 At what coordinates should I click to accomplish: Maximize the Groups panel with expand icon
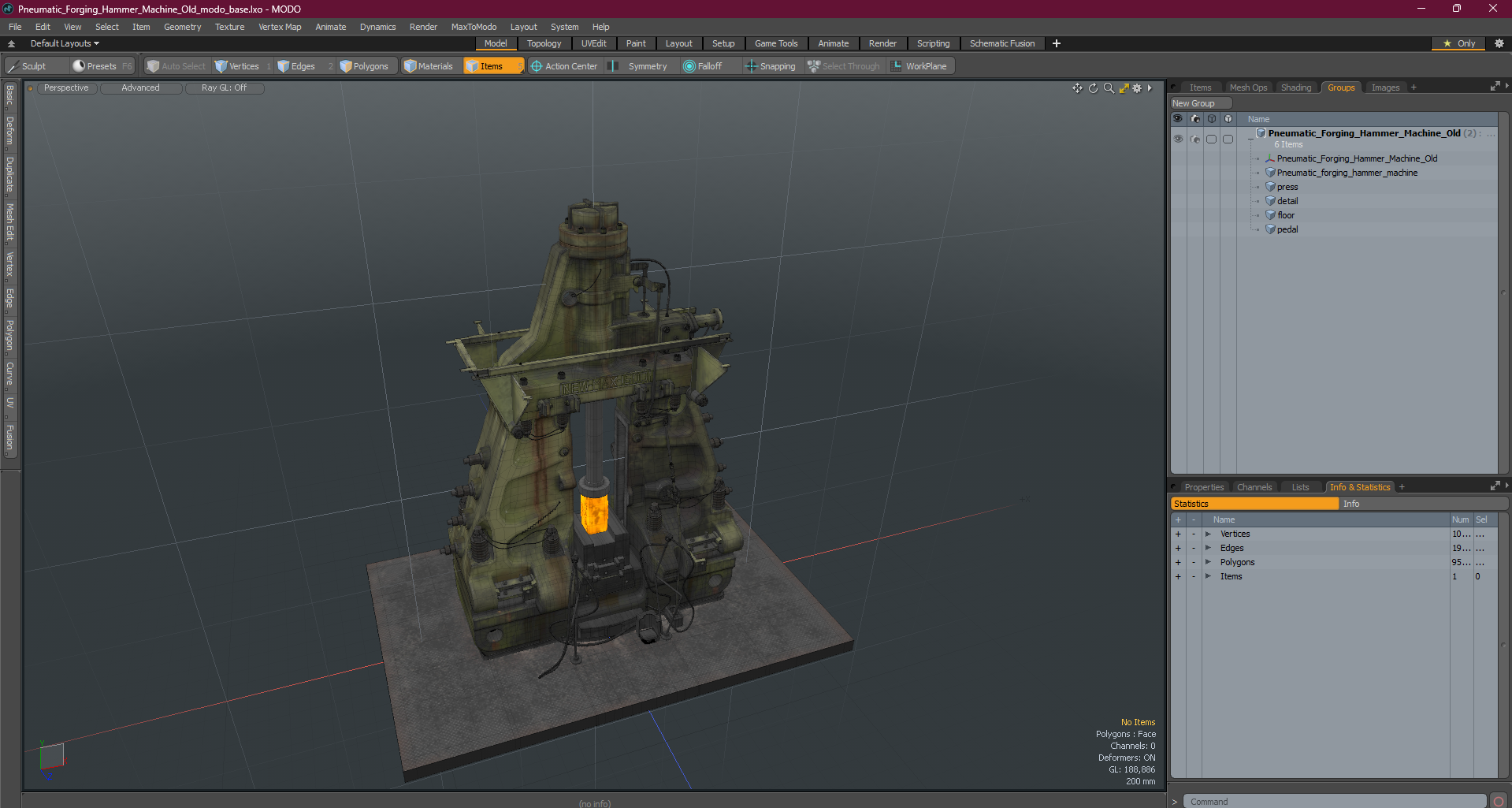tap(1495, 87)
